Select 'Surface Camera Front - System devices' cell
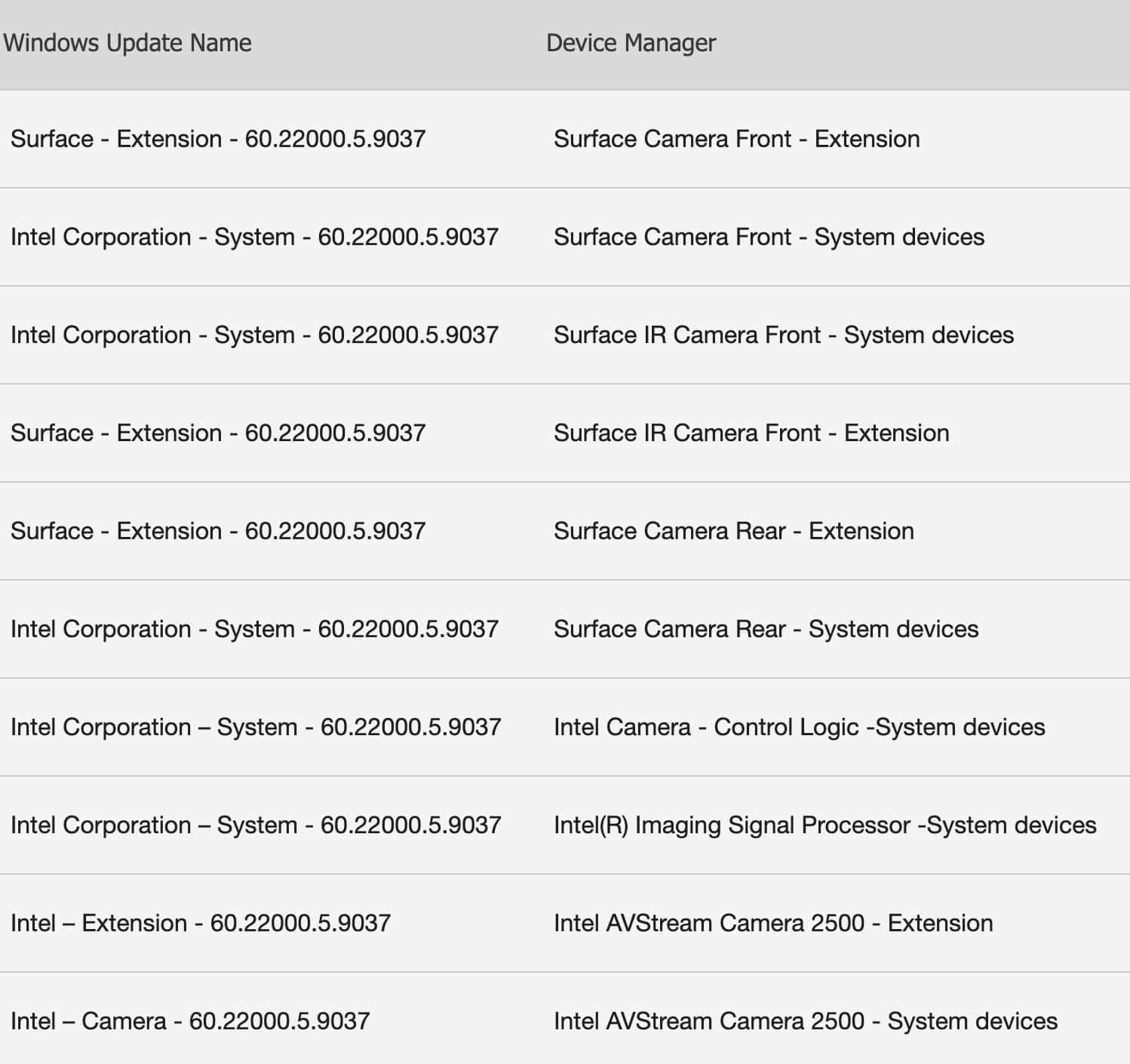The width and height of the screenshot is (1130, 1064). click(769, 237)
